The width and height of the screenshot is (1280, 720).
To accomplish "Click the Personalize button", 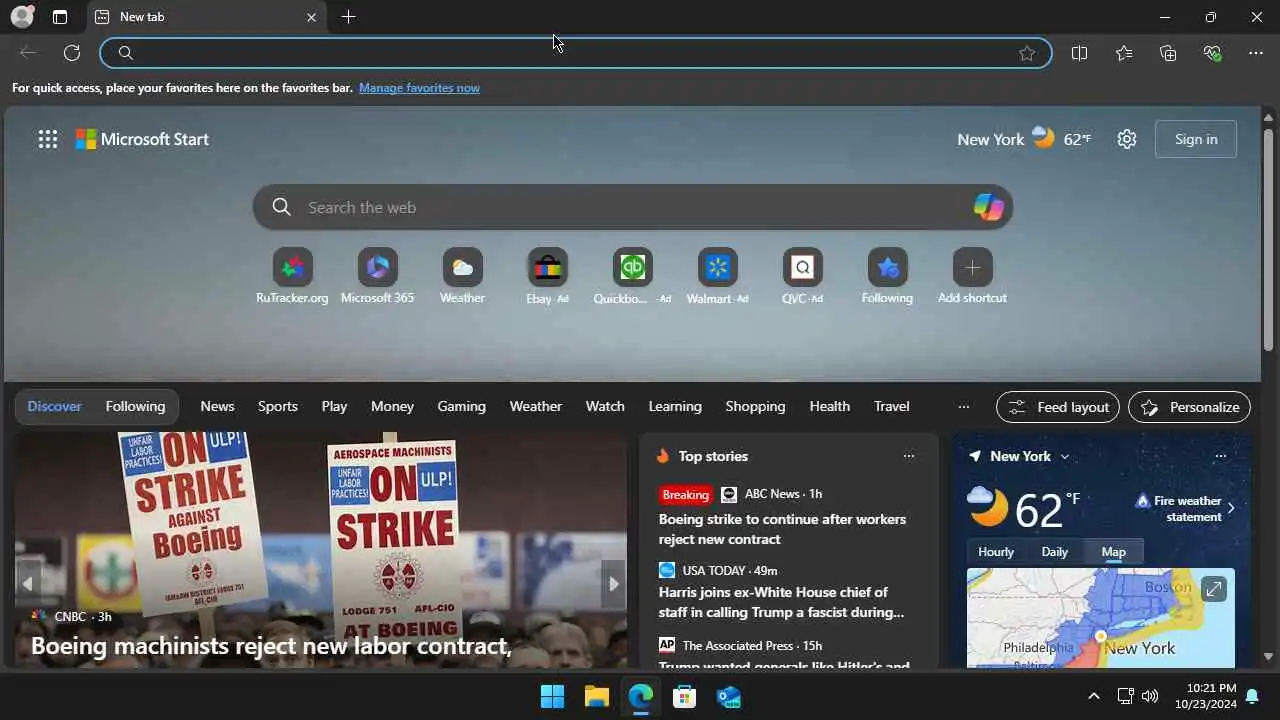I will 1190,407.
